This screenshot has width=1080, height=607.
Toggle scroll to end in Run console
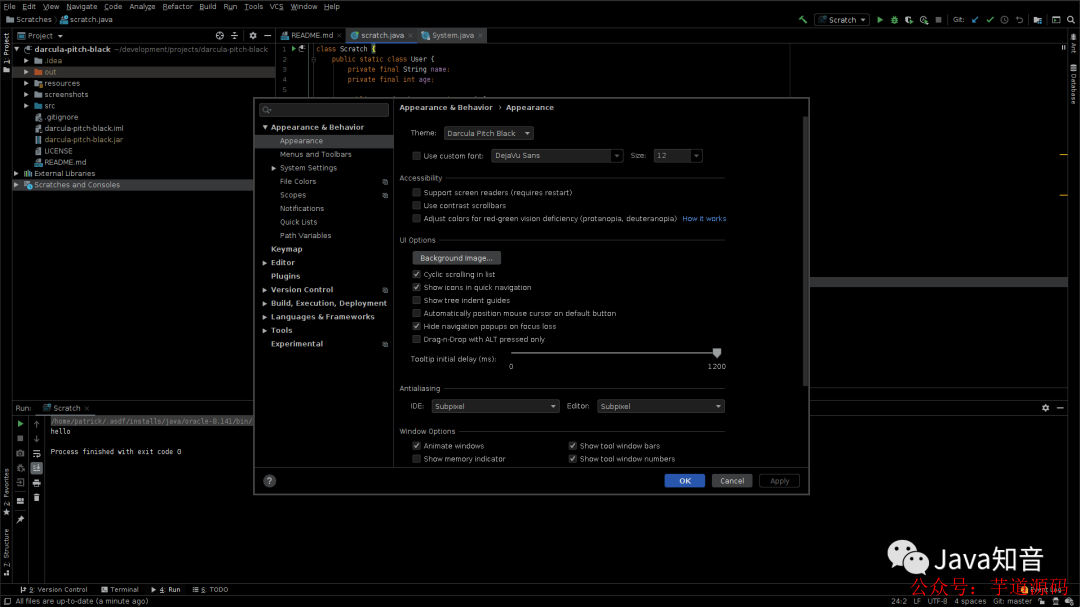37,468
